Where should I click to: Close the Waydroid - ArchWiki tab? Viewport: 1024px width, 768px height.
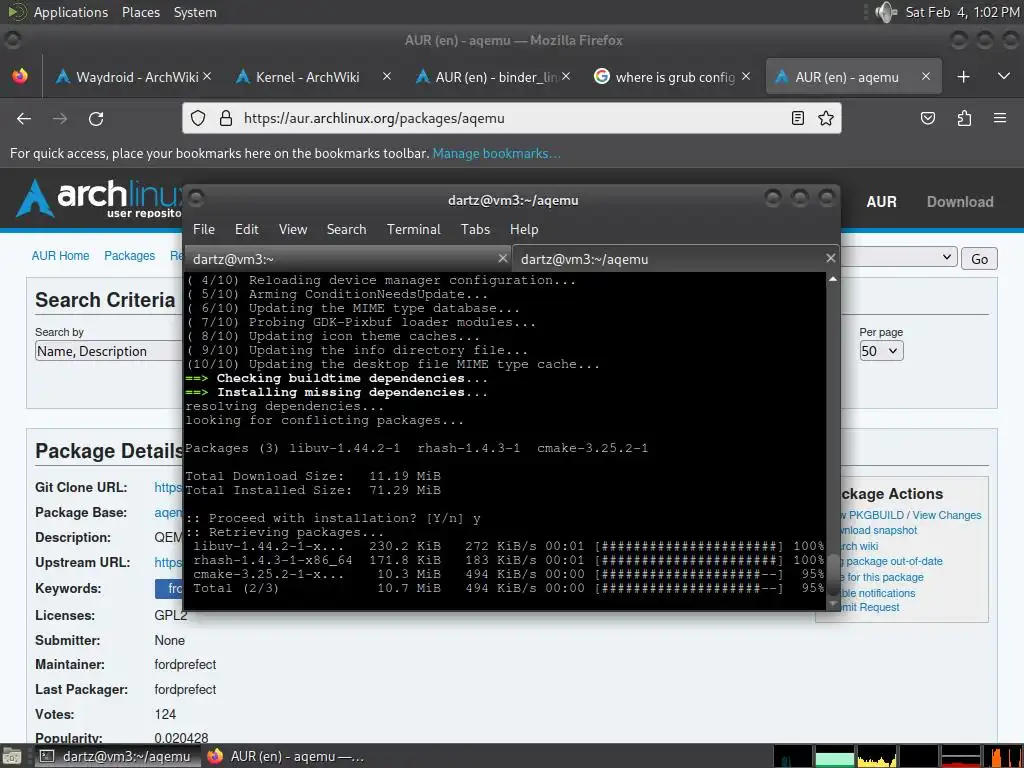coord(207,76)
